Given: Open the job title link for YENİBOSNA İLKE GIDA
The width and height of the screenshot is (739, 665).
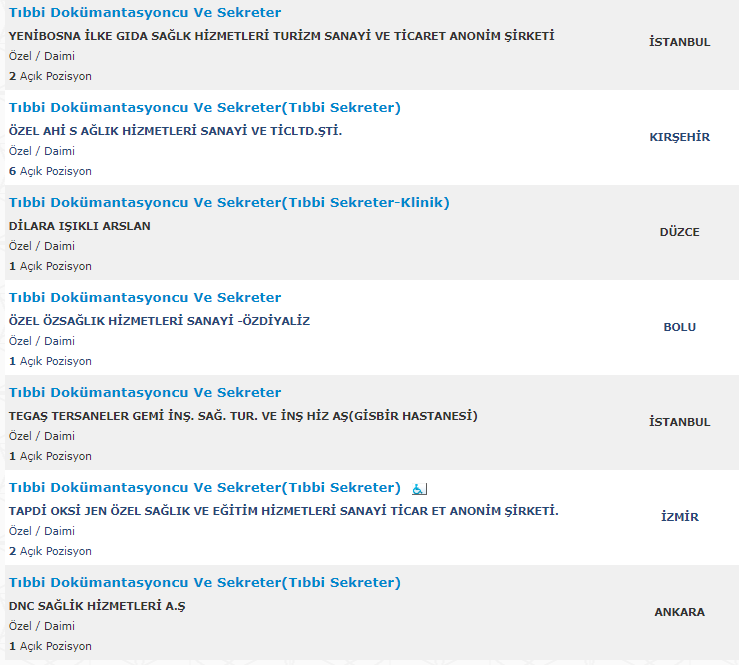Looking at the screenshot, I should click(145, 13).
